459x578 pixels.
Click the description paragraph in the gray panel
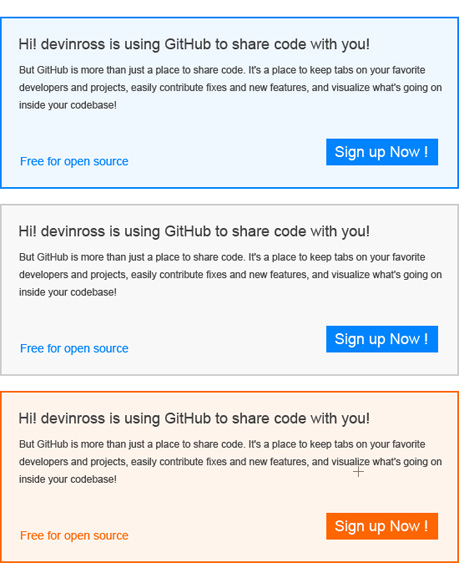pos(230,275)
